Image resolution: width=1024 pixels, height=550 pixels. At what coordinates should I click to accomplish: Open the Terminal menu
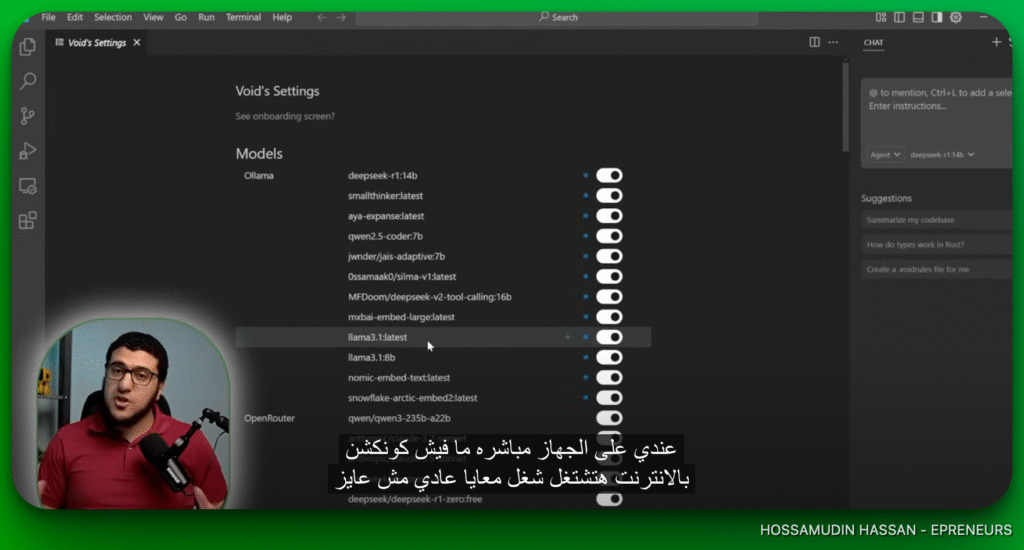click(x=244, y=18)
